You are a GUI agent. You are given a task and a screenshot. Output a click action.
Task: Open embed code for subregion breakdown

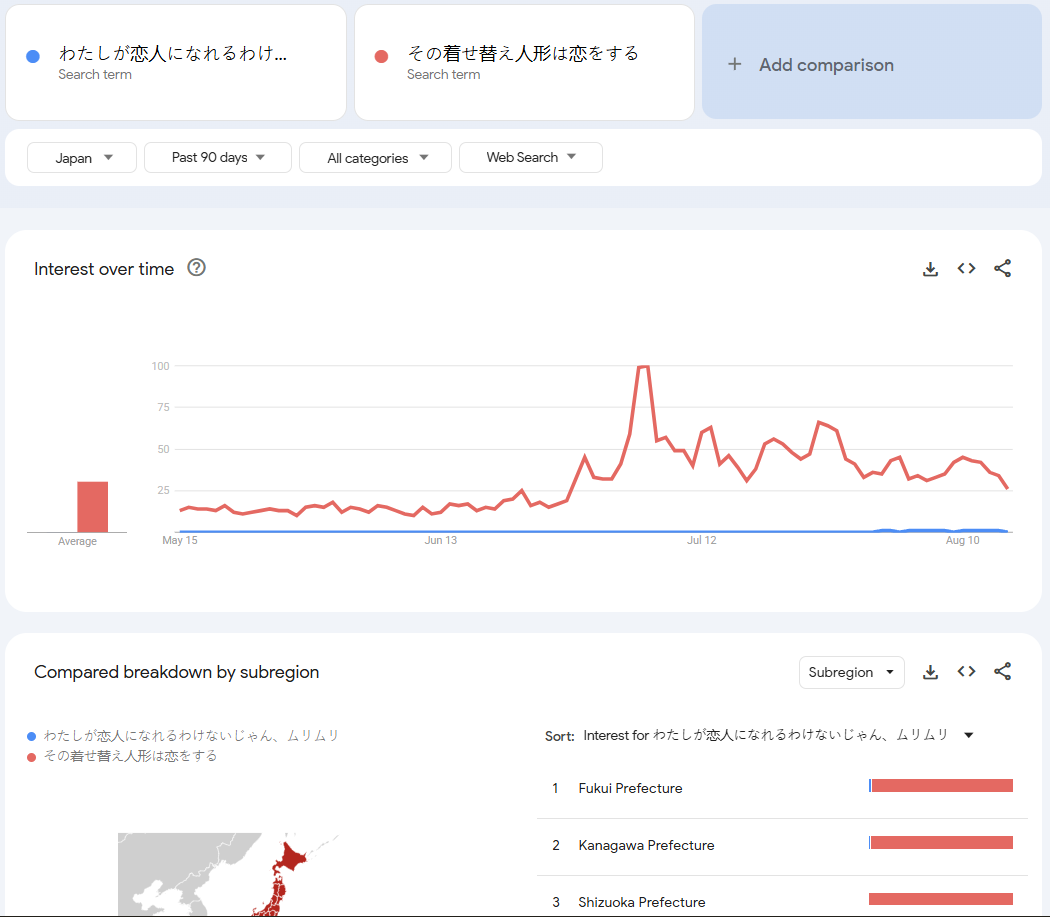[x=966, y=672]
